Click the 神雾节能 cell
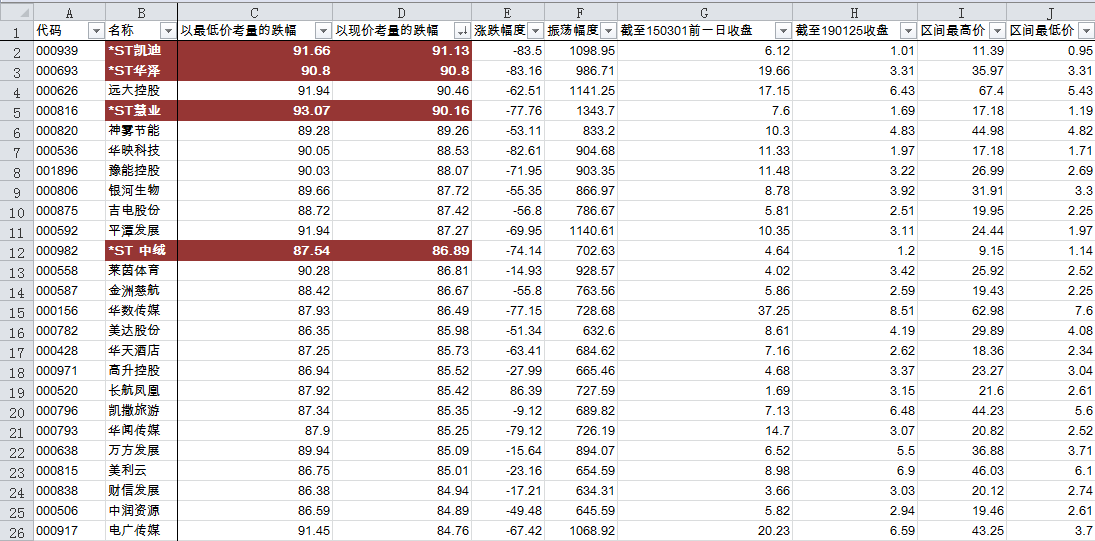The height and width of the screenshot is (541, 1095). [x=142, y=131]
